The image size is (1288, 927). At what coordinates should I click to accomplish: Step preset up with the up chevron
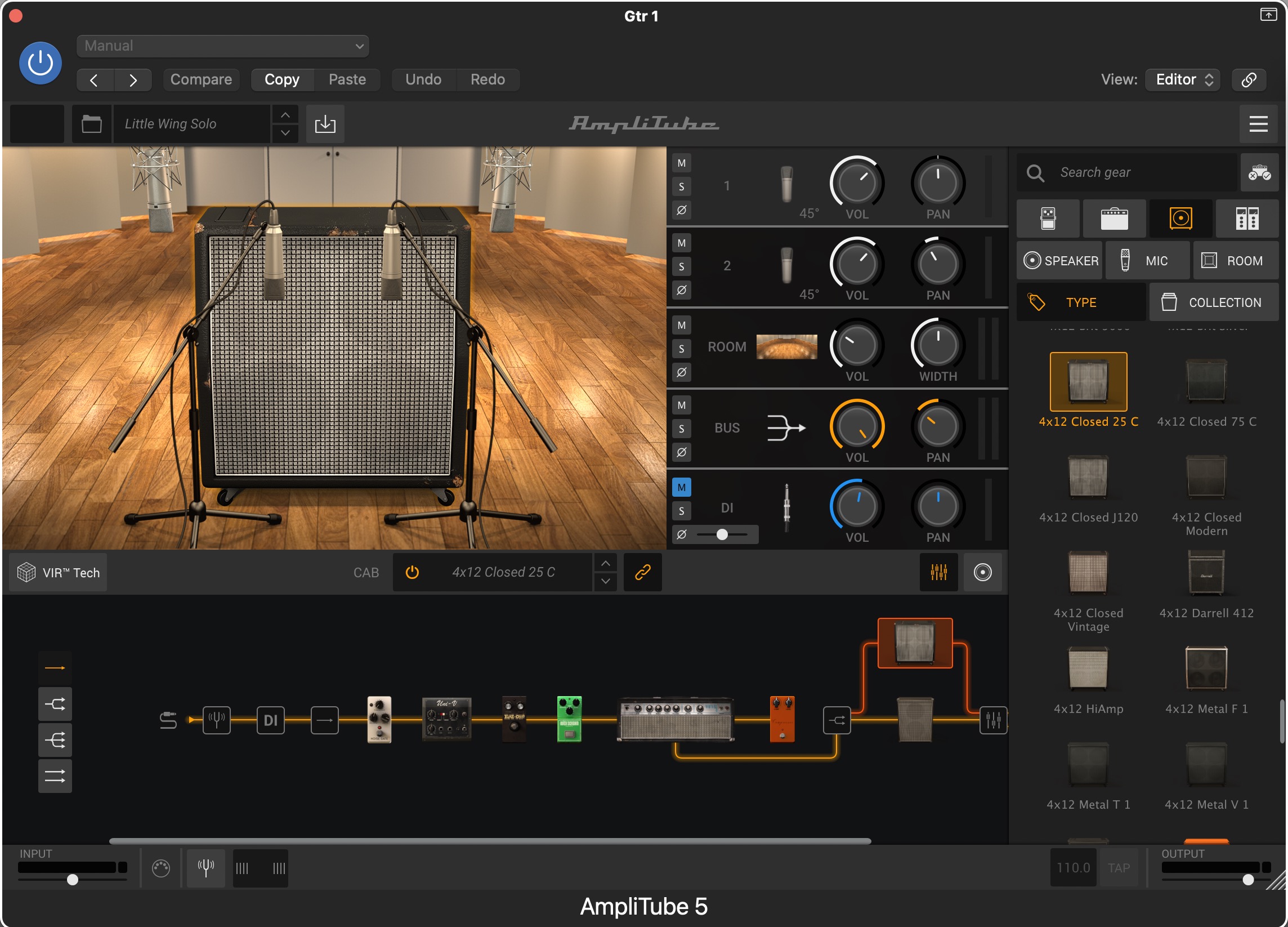click(285, 115)
